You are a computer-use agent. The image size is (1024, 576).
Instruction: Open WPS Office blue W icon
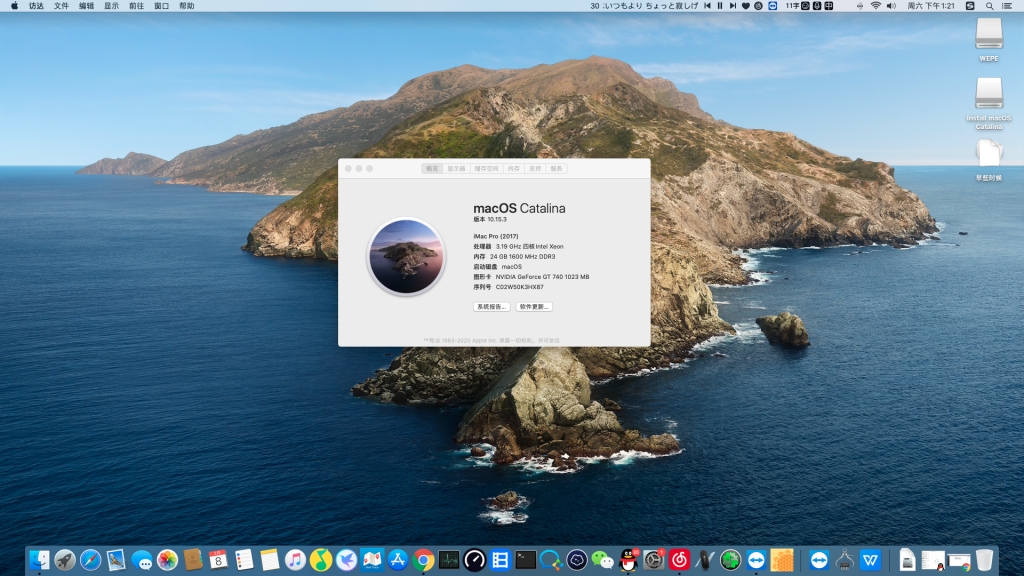[871, 560]
